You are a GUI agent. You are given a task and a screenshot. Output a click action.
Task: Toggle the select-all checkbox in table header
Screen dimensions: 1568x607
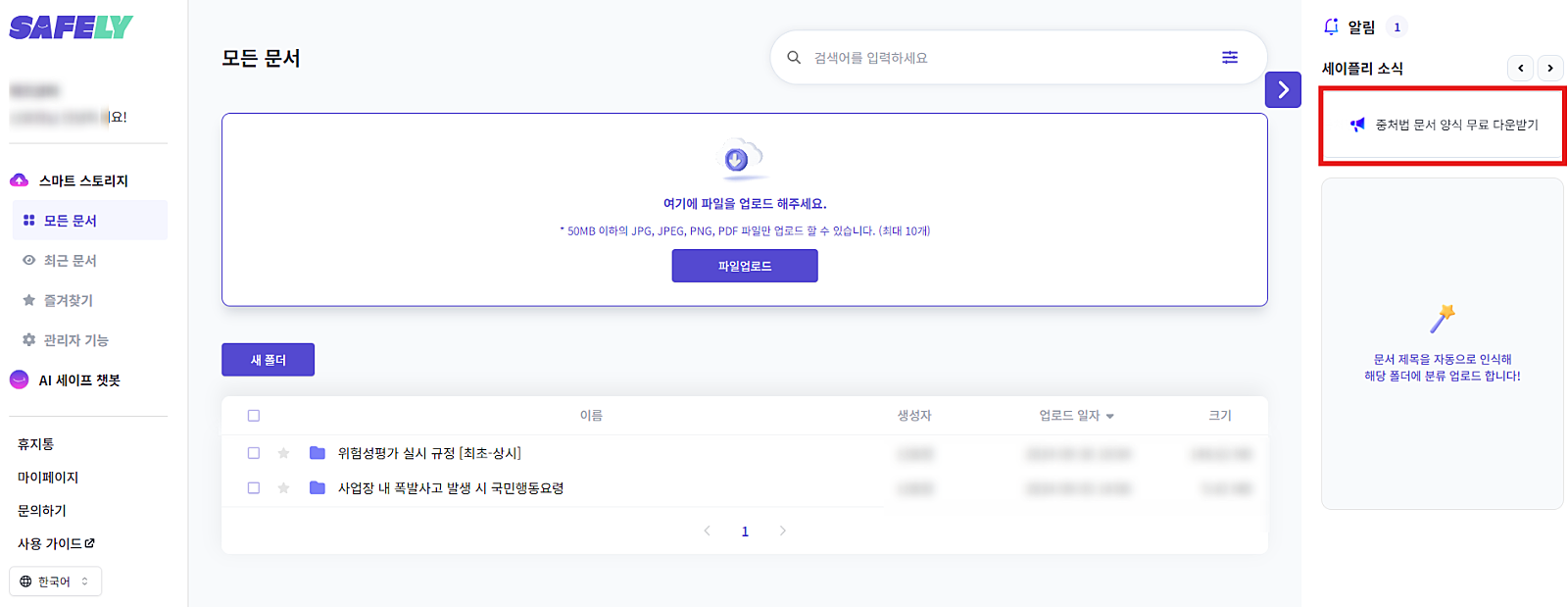(x=254, y=416)
